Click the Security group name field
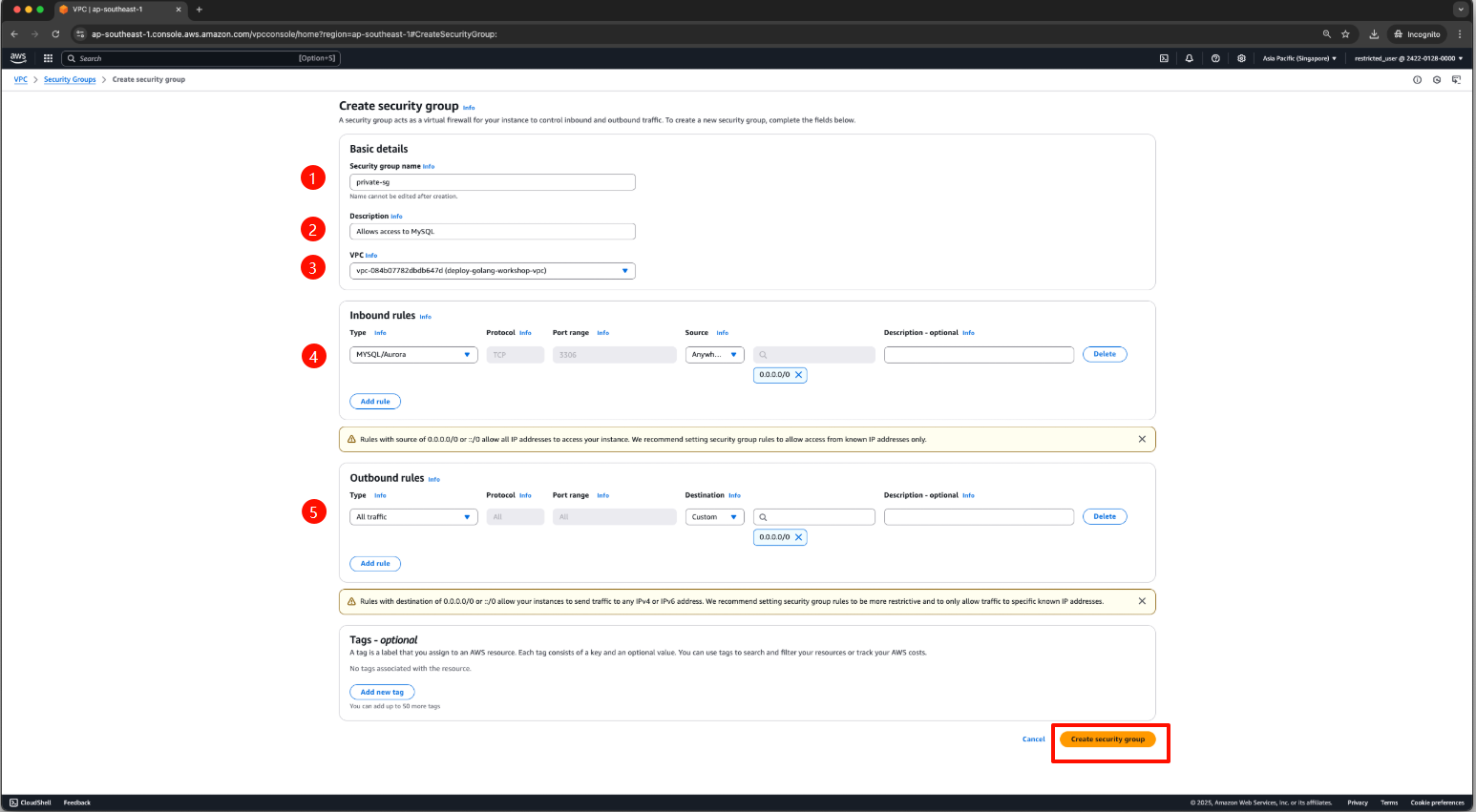The image size is (1476, 812). point(493,182)
